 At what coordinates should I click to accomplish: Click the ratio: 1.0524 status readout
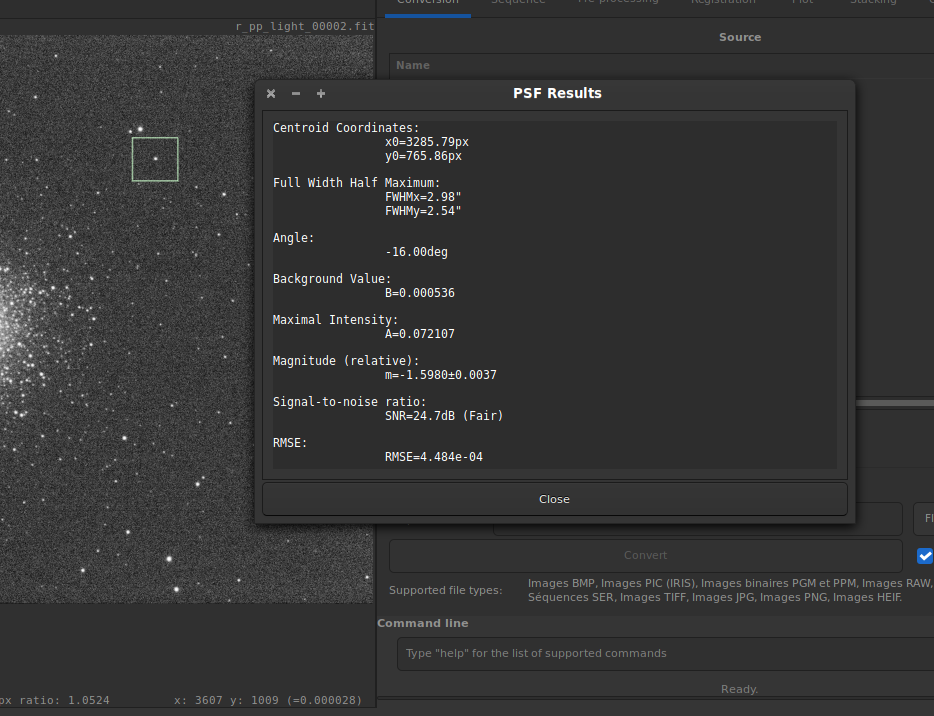(64, 701)
